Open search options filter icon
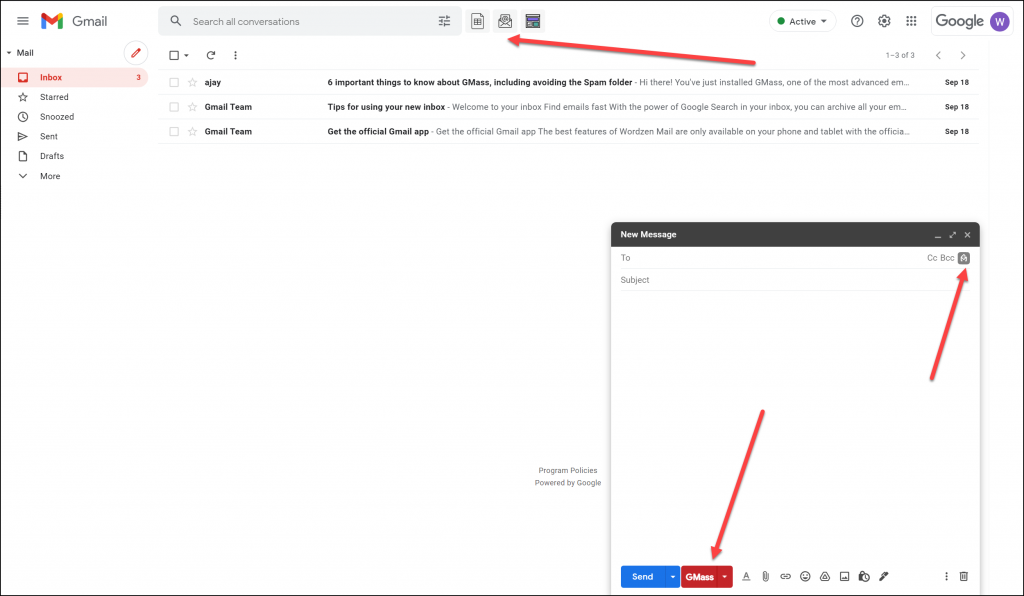This screenshot has height=596, width=1024. [445, 22]
